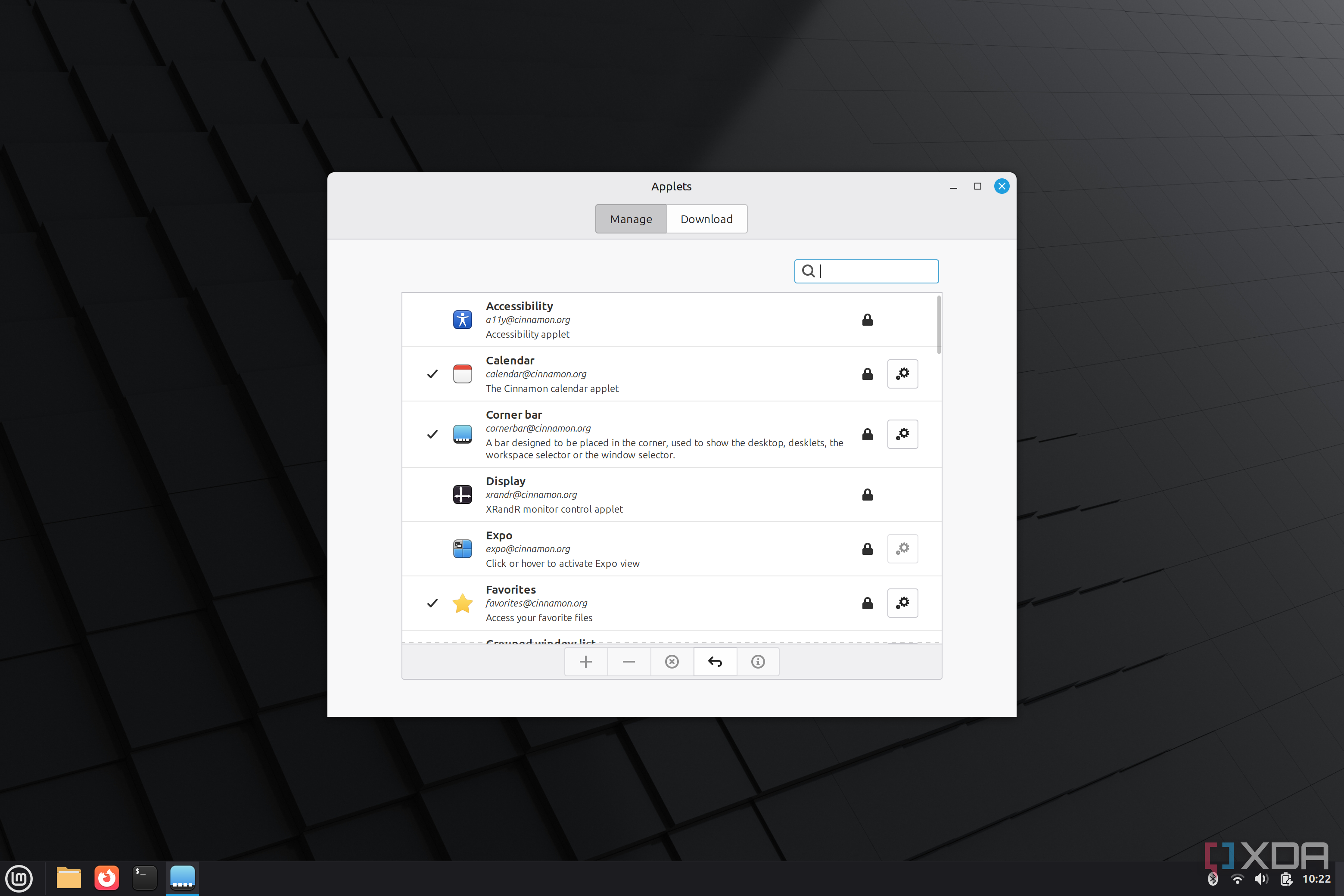Click the lock icon on Favorites row
1344x896 pixels.
[x=868, y=603]
